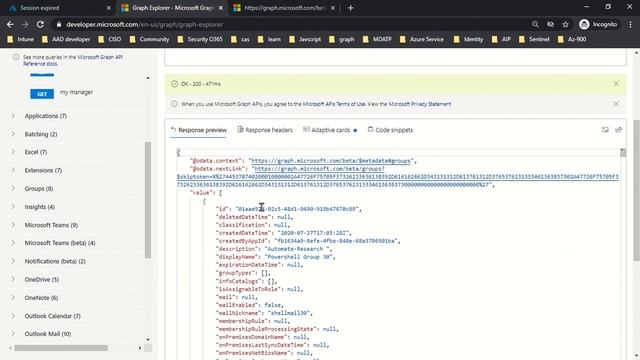Click the sample queries vertical scrollbar thumb
The height and width of the screenshot is (360, 640).
(148, 200)
